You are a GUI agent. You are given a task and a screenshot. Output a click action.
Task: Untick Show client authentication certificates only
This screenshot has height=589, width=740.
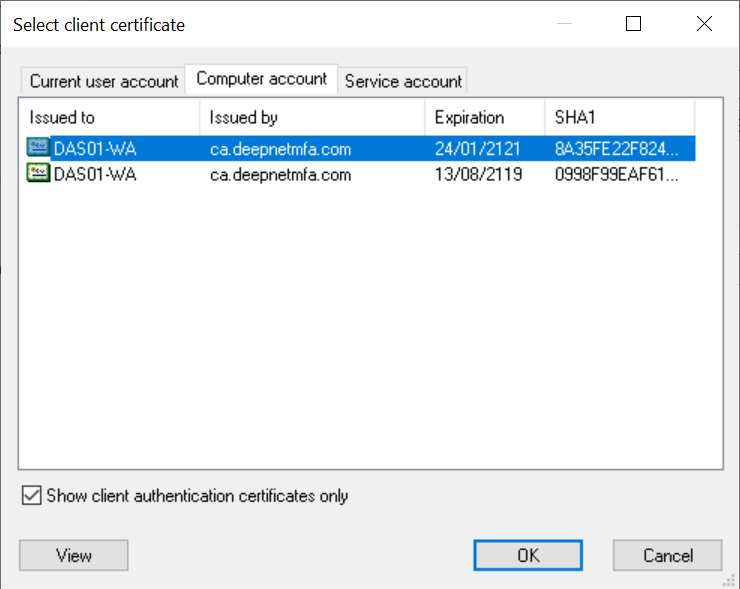coord(31,496)
